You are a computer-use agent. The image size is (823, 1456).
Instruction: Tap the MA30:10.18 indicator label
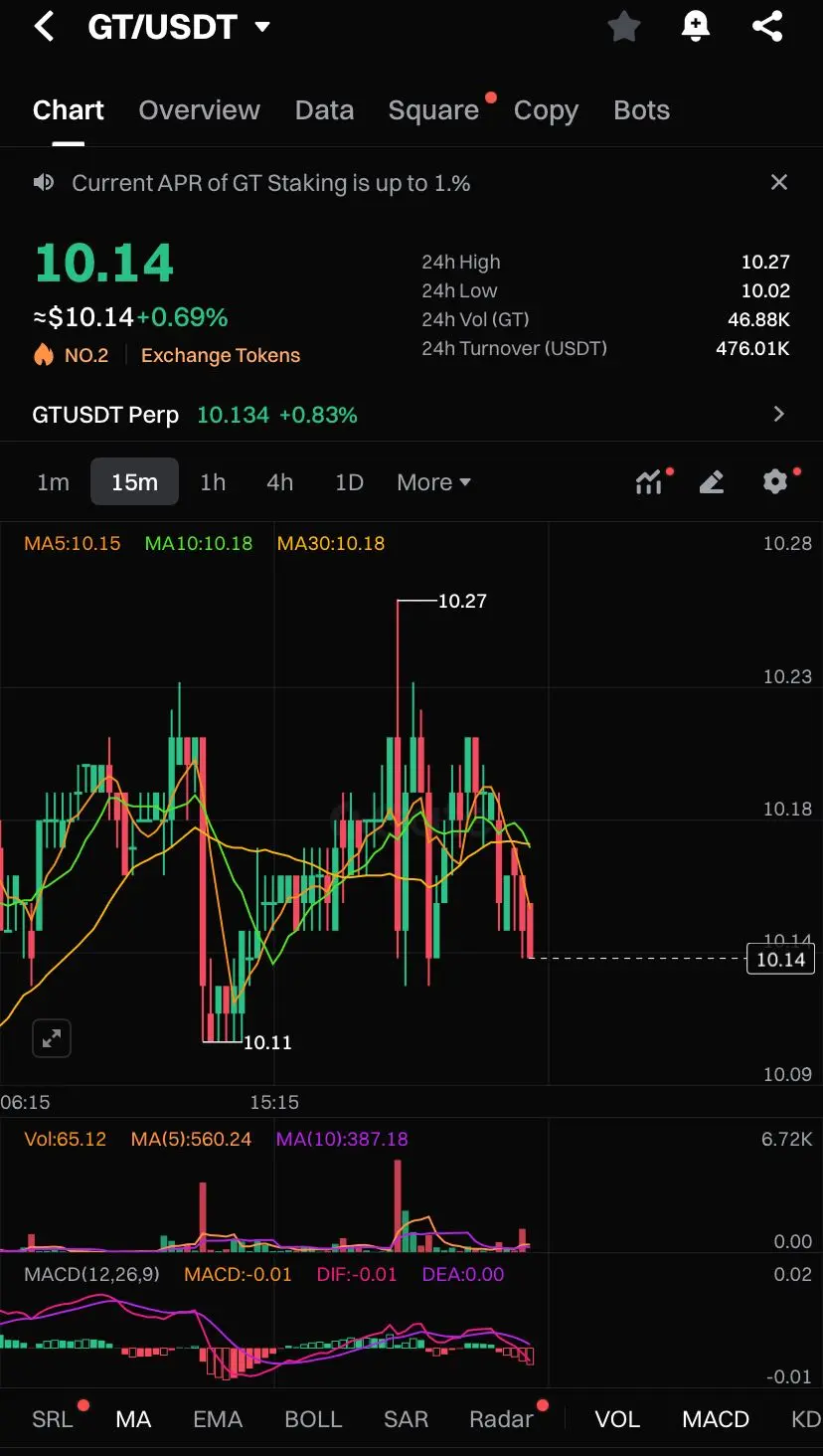[x=331, y=543]
